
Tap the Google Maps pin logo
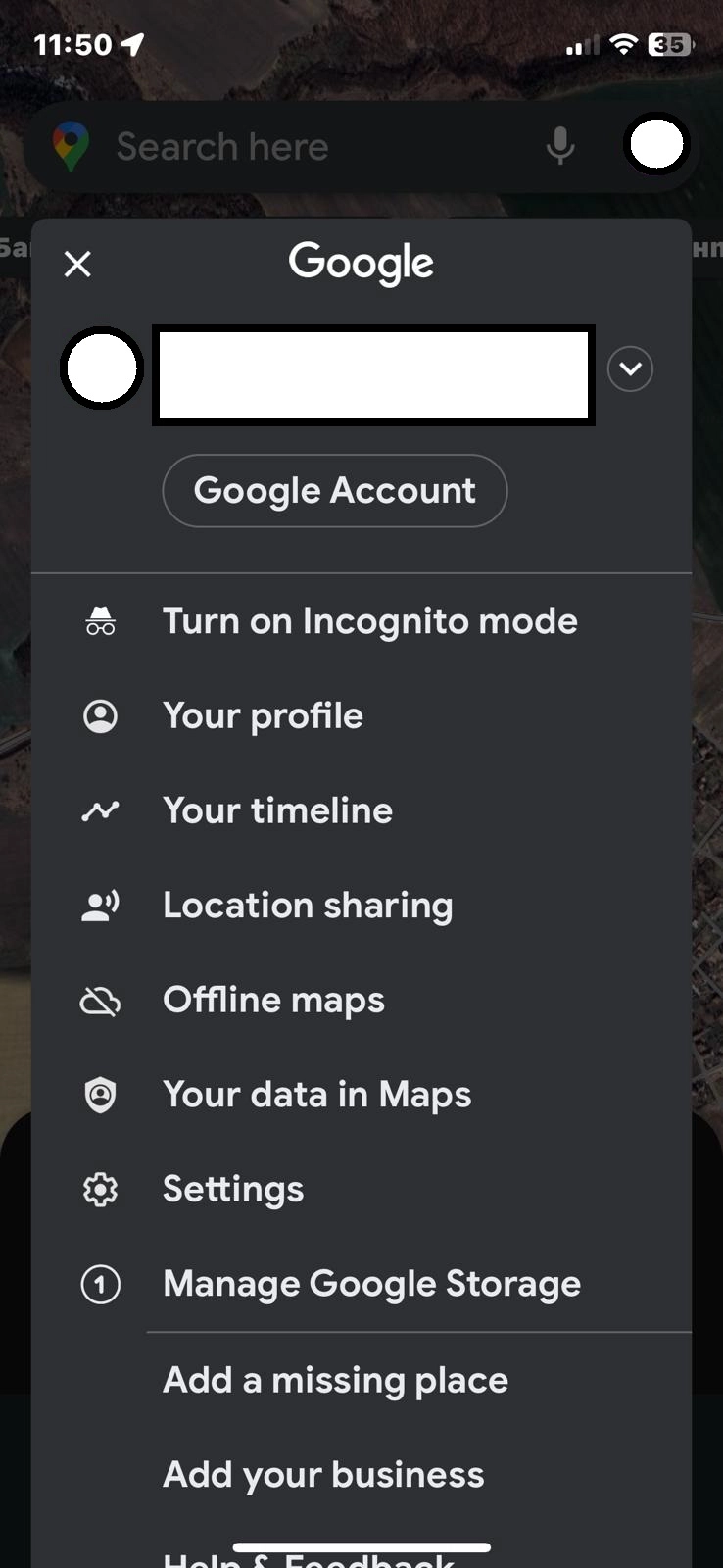tap(71, 147)
